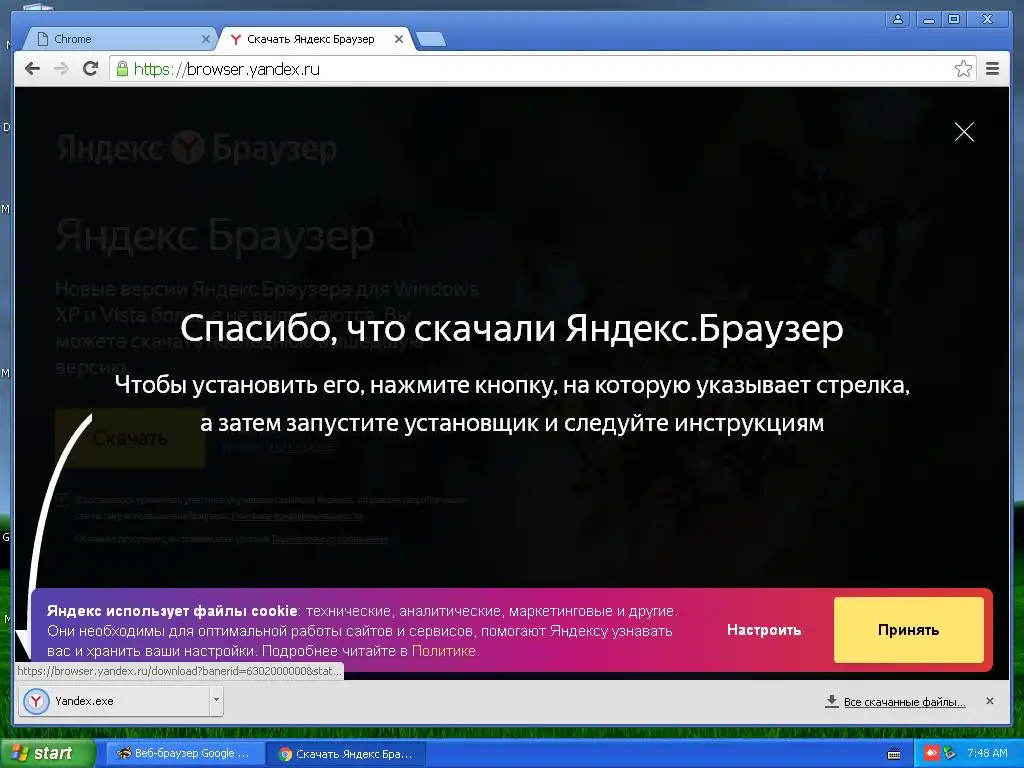Screen dimensions: 1024x768
Task: Open the downloaded Yandex.exe file
Action: click(114, 701)
